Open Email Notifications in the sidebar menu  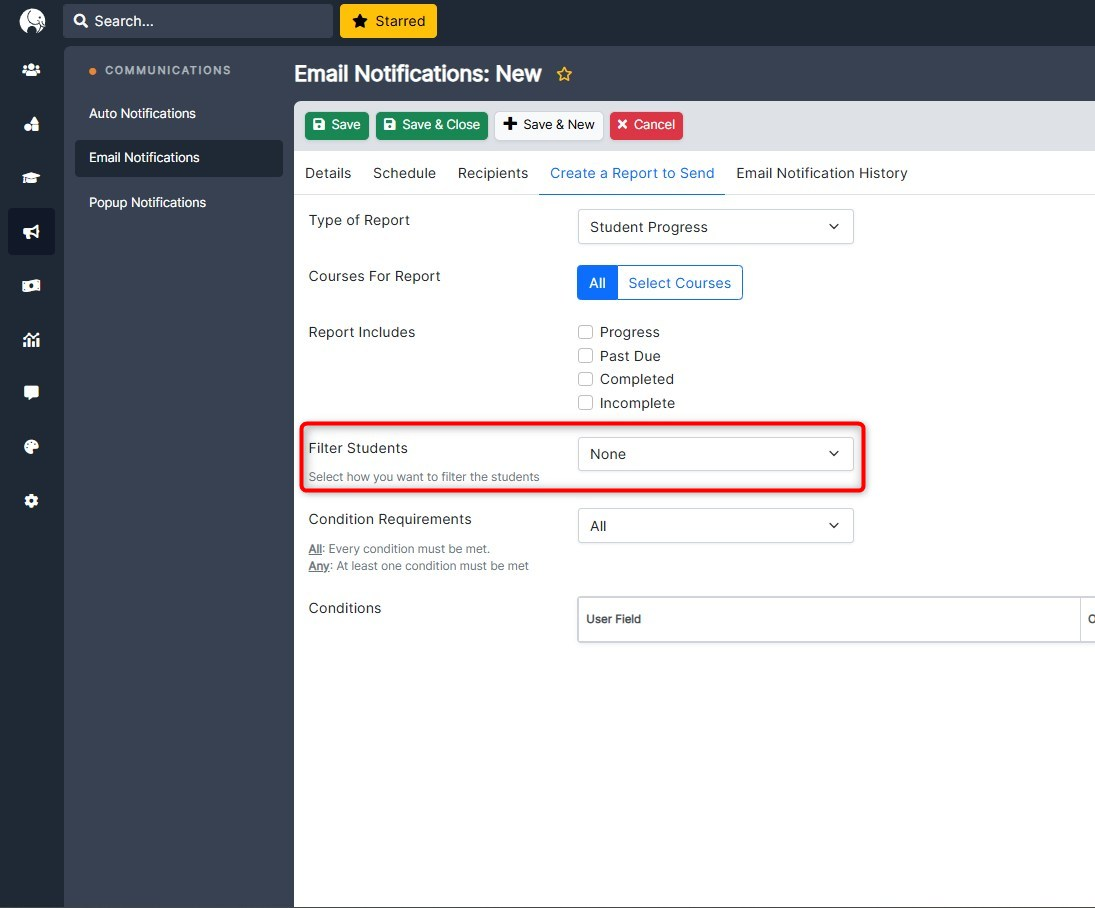(x=179, y=158)
